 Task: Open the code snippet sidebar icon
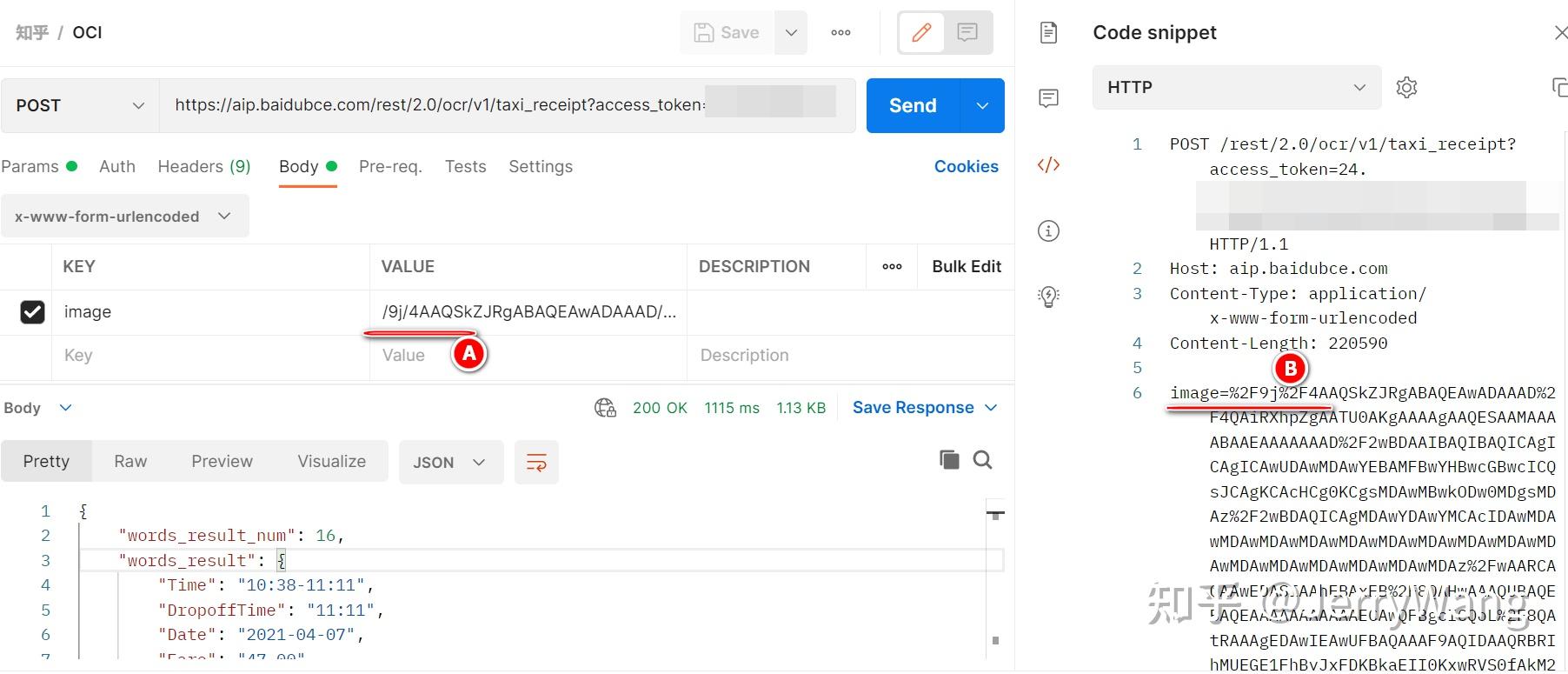click(x=1049, y=164)
